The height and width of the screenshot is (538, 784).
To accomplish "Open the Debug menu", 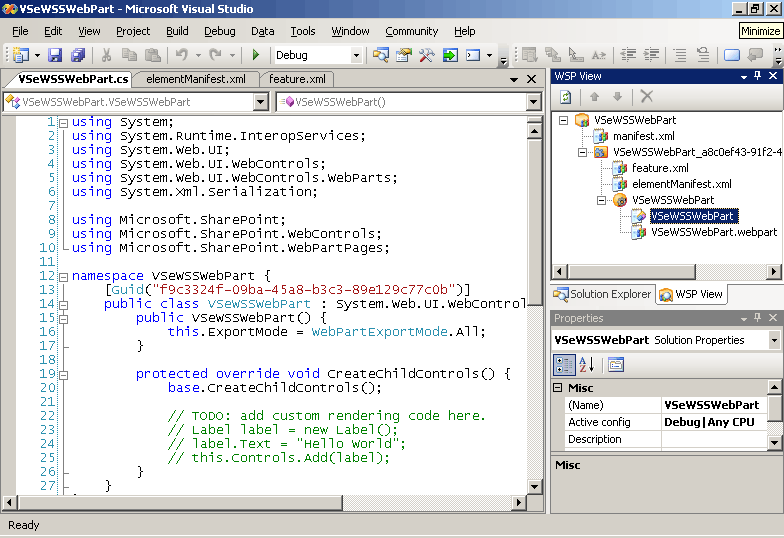I will pos(220,31).
